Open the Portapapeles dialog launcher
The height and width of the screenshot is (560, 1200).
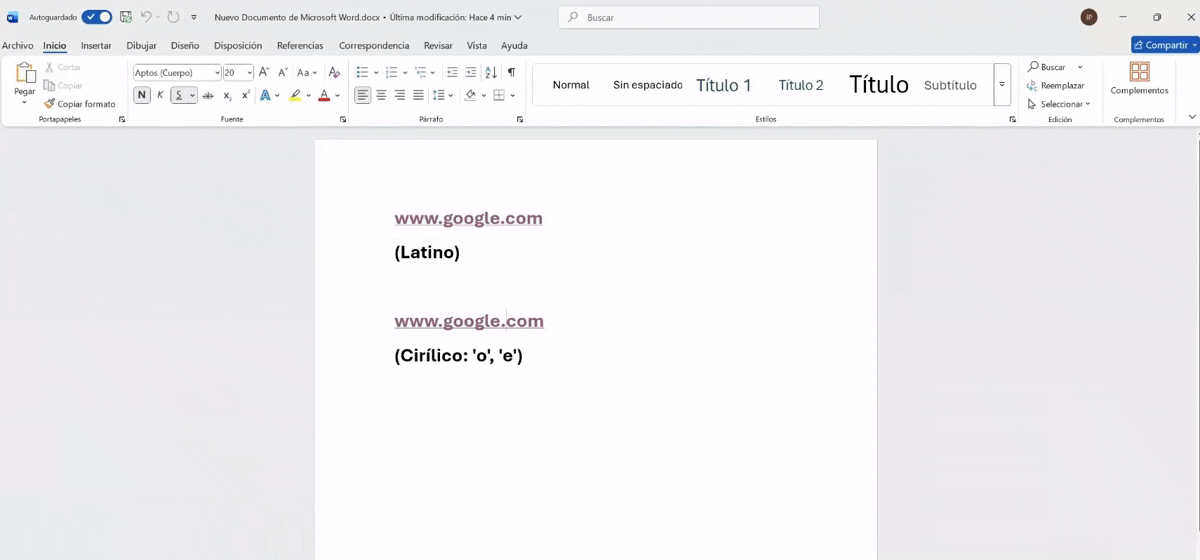pyautogui.click(x=122, y=119)
